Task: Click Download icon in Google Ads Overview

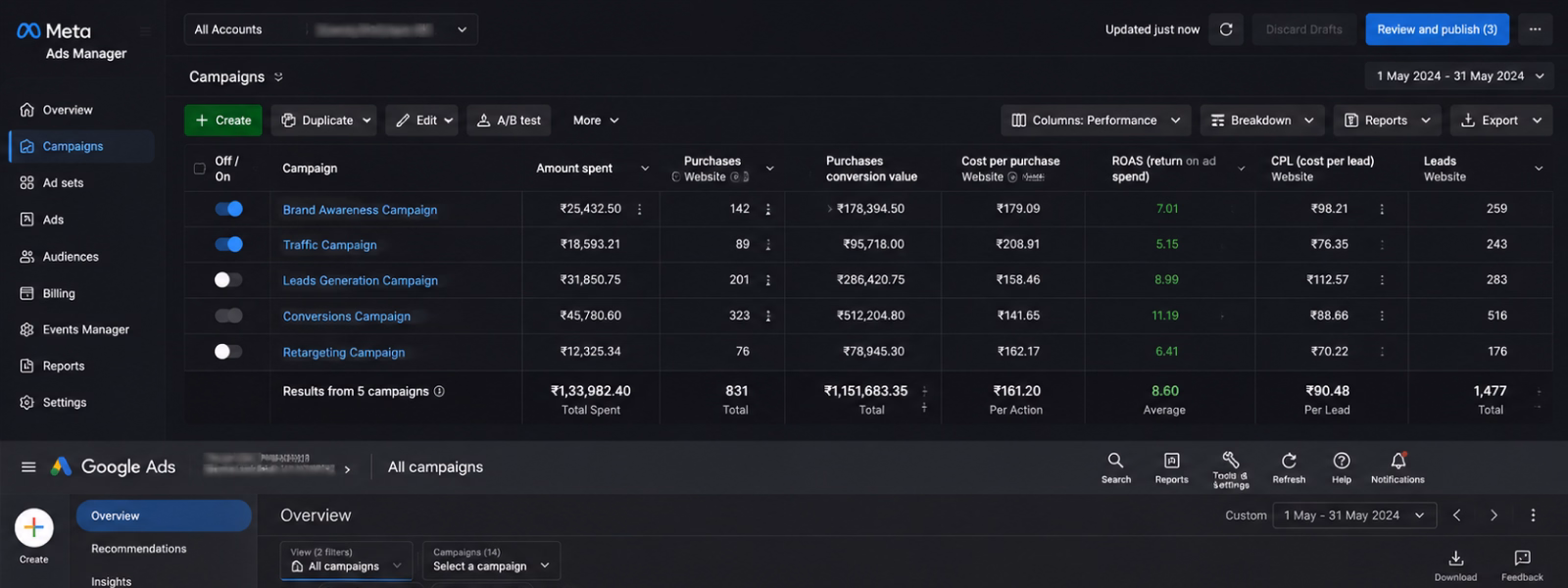Action: pos(1456,564)
